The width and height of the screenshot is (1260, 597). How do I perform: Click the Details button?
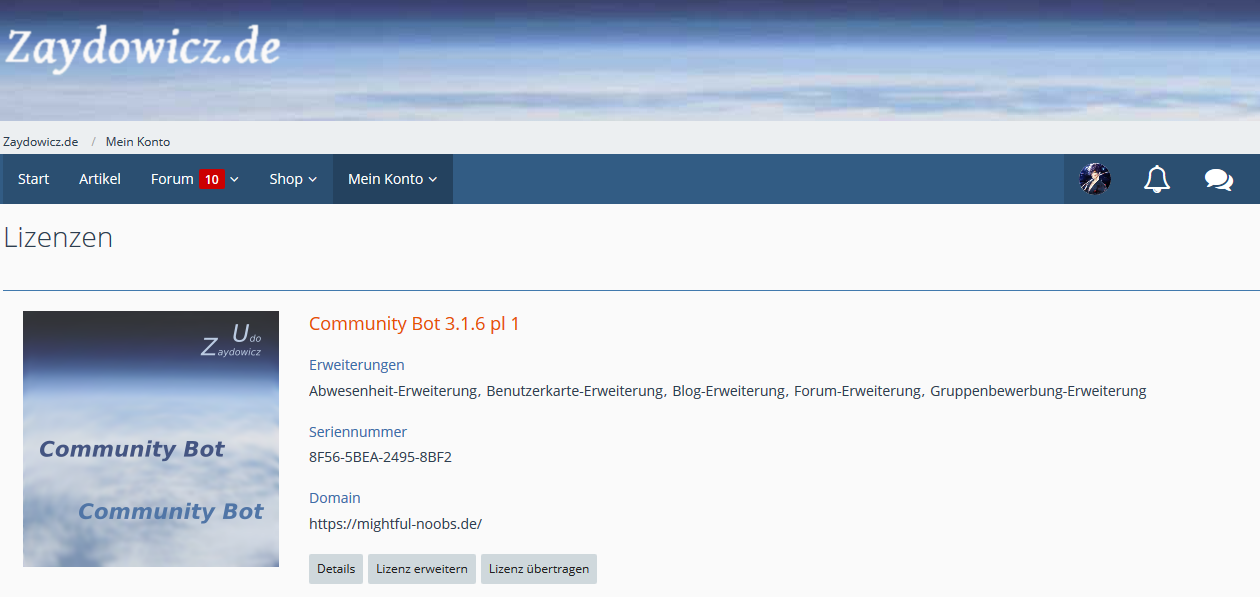click(336, 569)
